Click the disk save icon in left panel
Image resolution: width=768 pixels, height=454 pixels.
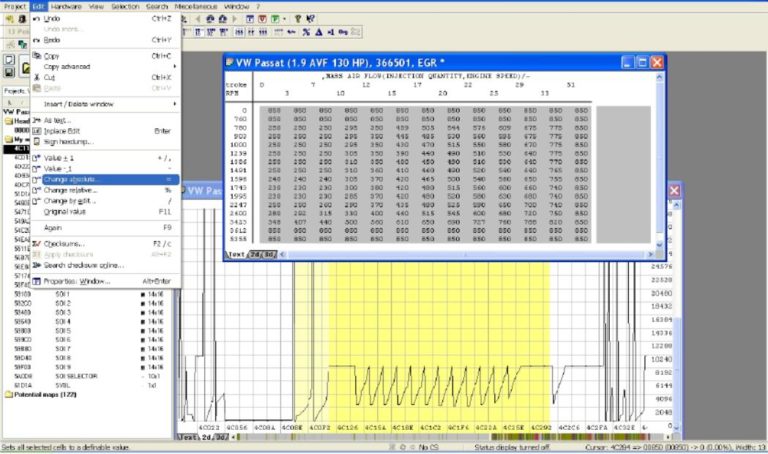point(9,72)
